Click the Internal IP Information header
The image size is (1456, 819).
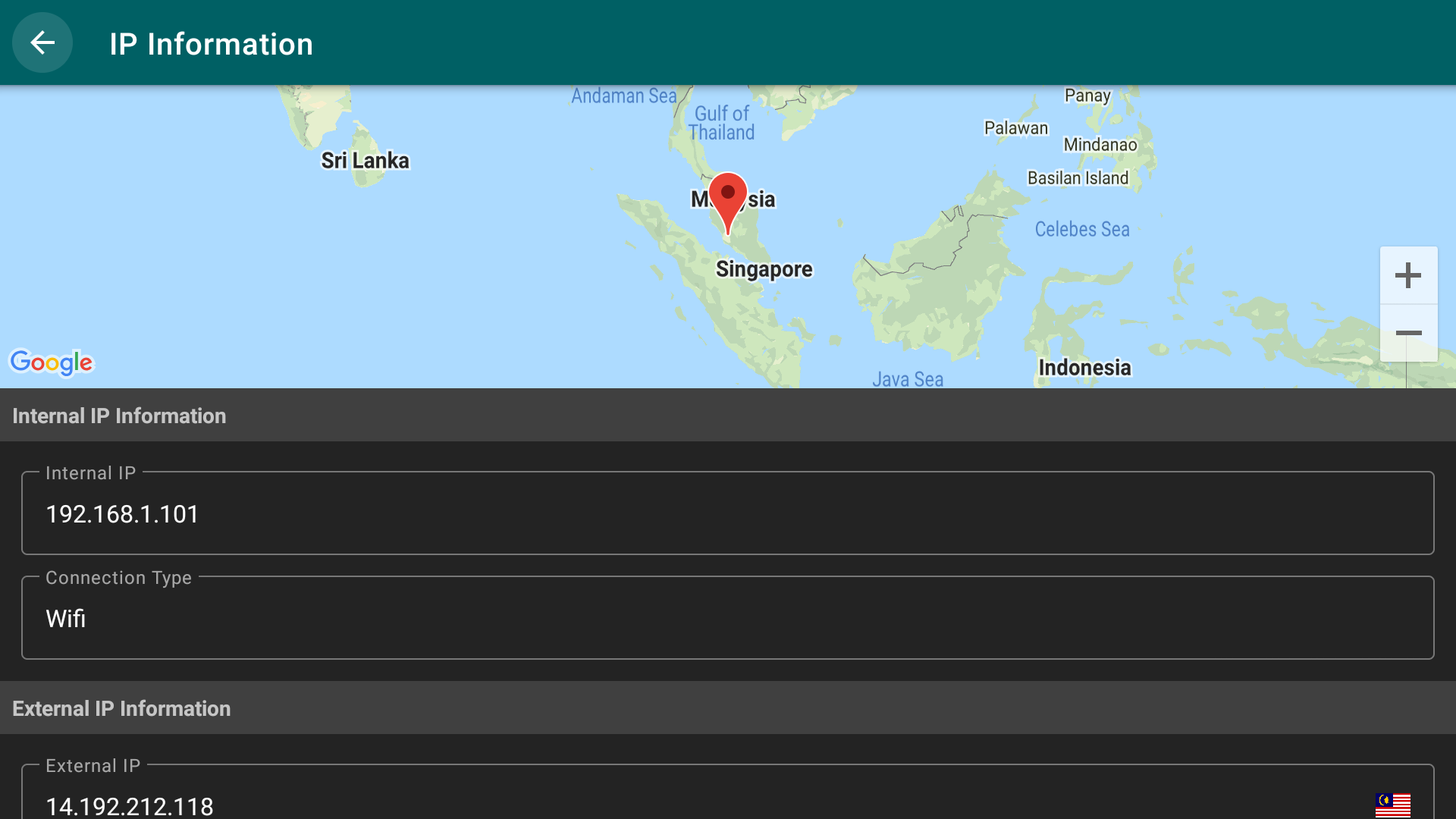coord(119,416)
